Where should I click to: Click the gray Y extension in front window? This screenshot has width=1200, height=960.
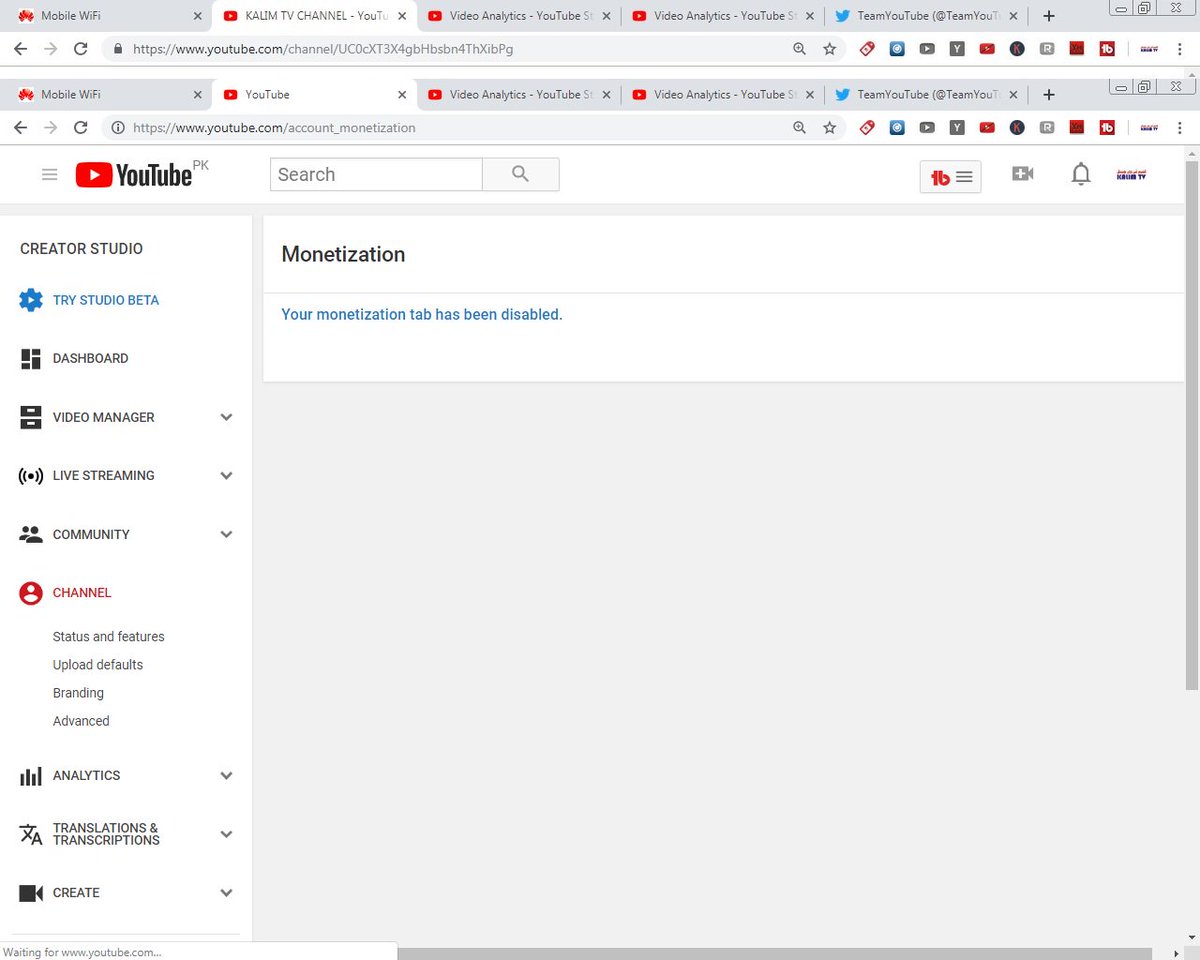click(957, 128)
